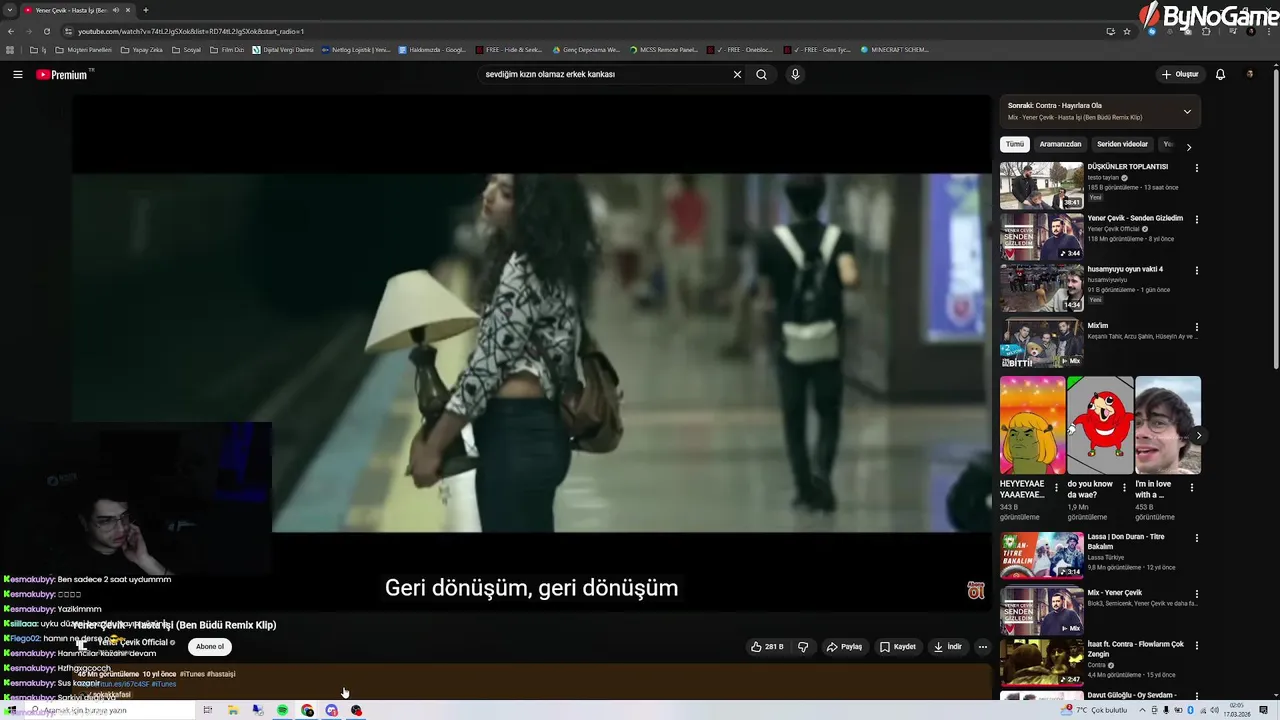Focus the YouTube search input field
The image size is (1280, 720).
click(604, 74)
